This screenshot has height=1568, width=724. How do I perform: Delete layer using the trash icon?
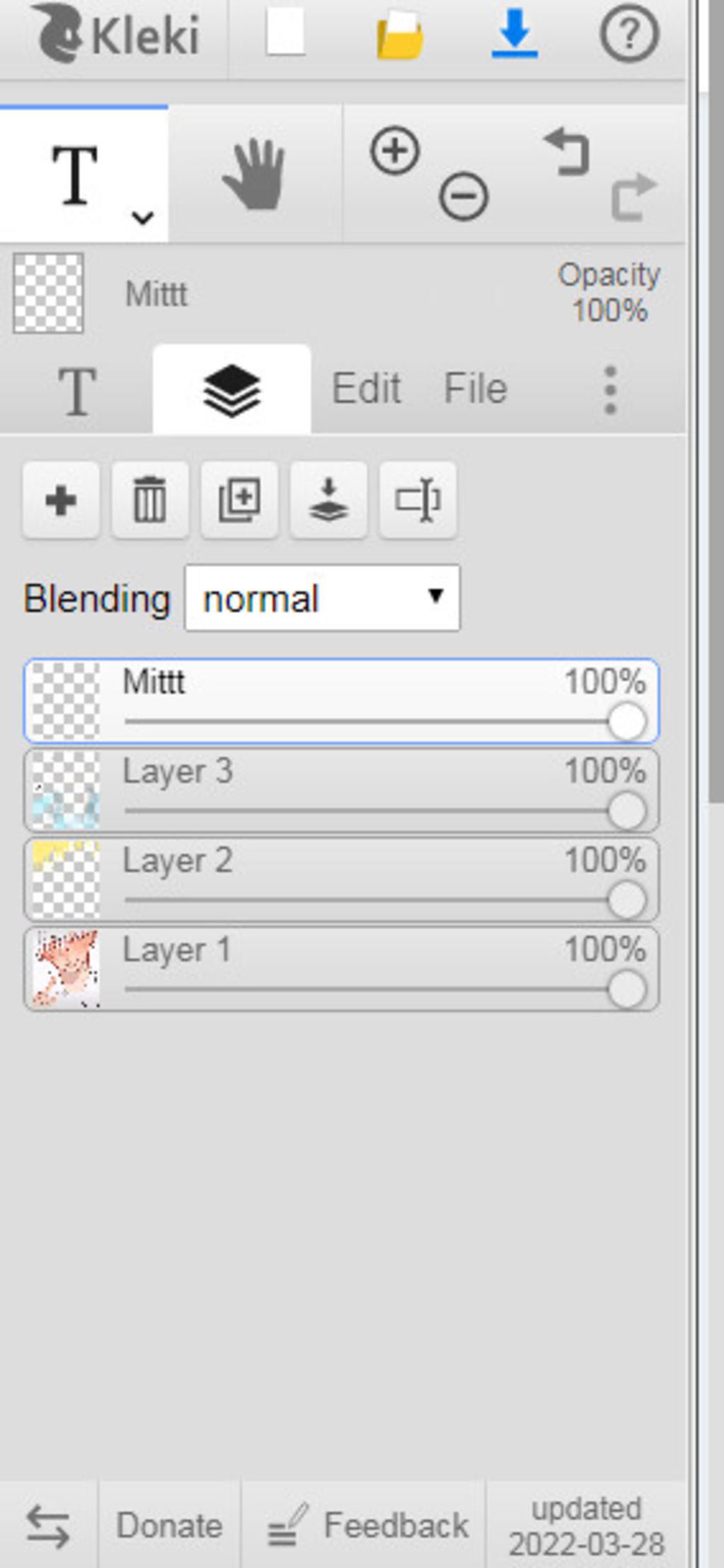point(150,500)
